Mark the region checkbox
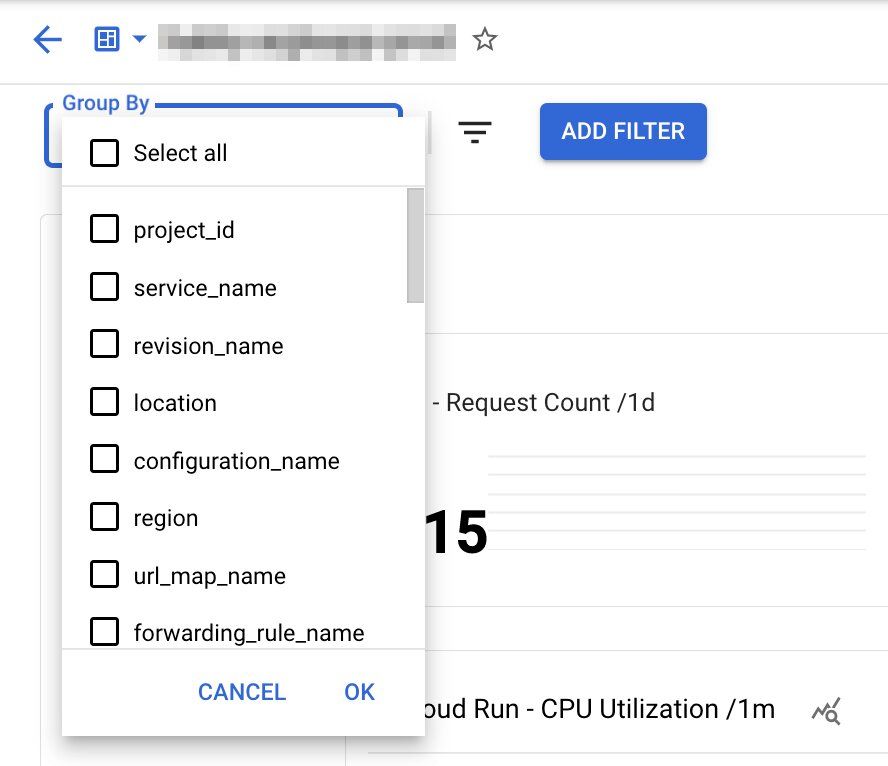 105,518
